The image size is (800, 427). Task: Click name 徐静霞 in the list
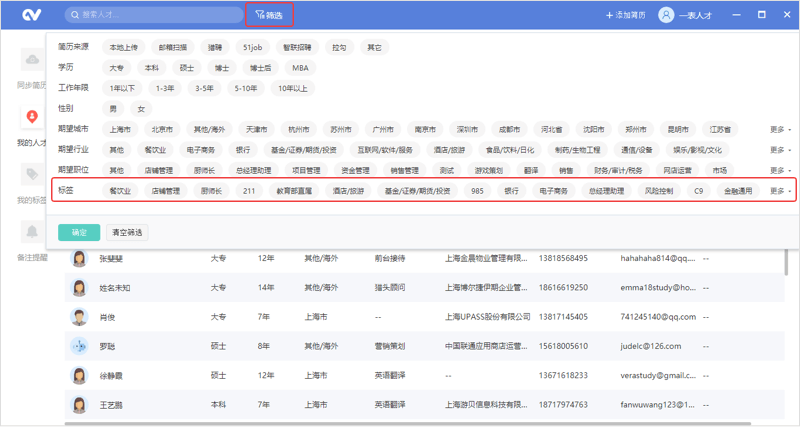pyautogui.click(x=111, y=375)
